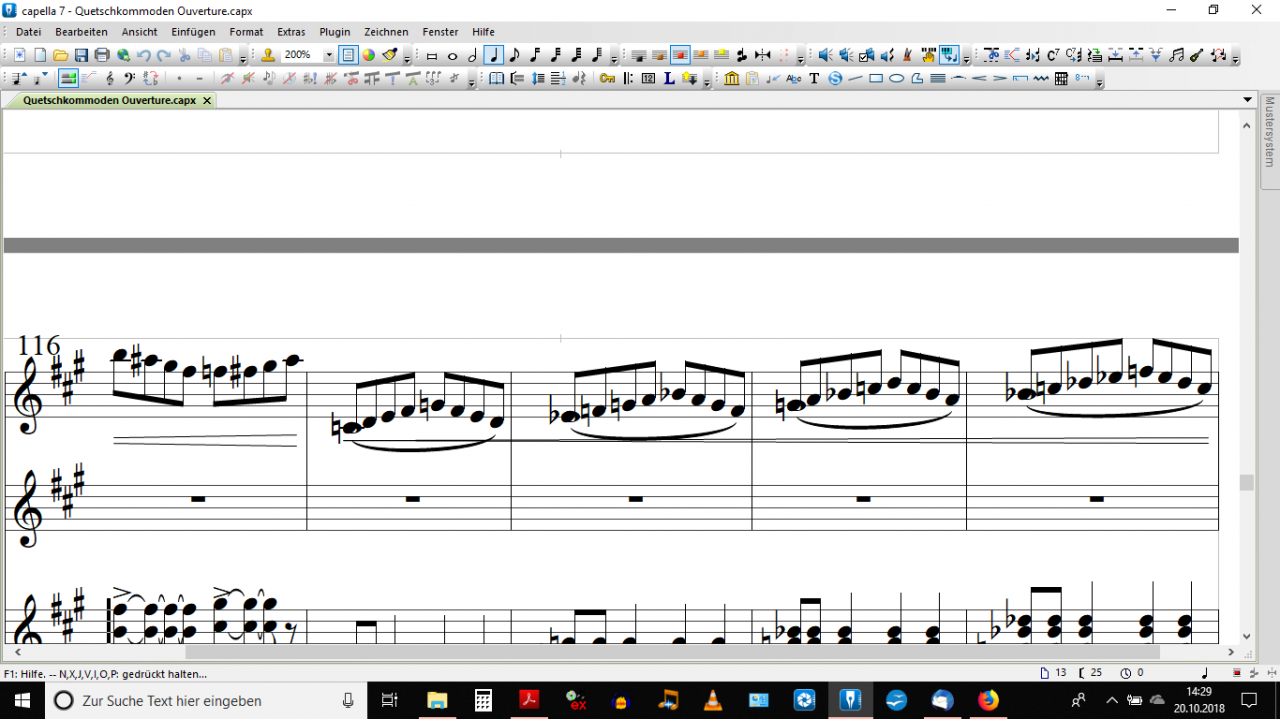This screenshot has height=719, width=1280.
Task: Click the redo arrow icon
Action: (164, 55)
